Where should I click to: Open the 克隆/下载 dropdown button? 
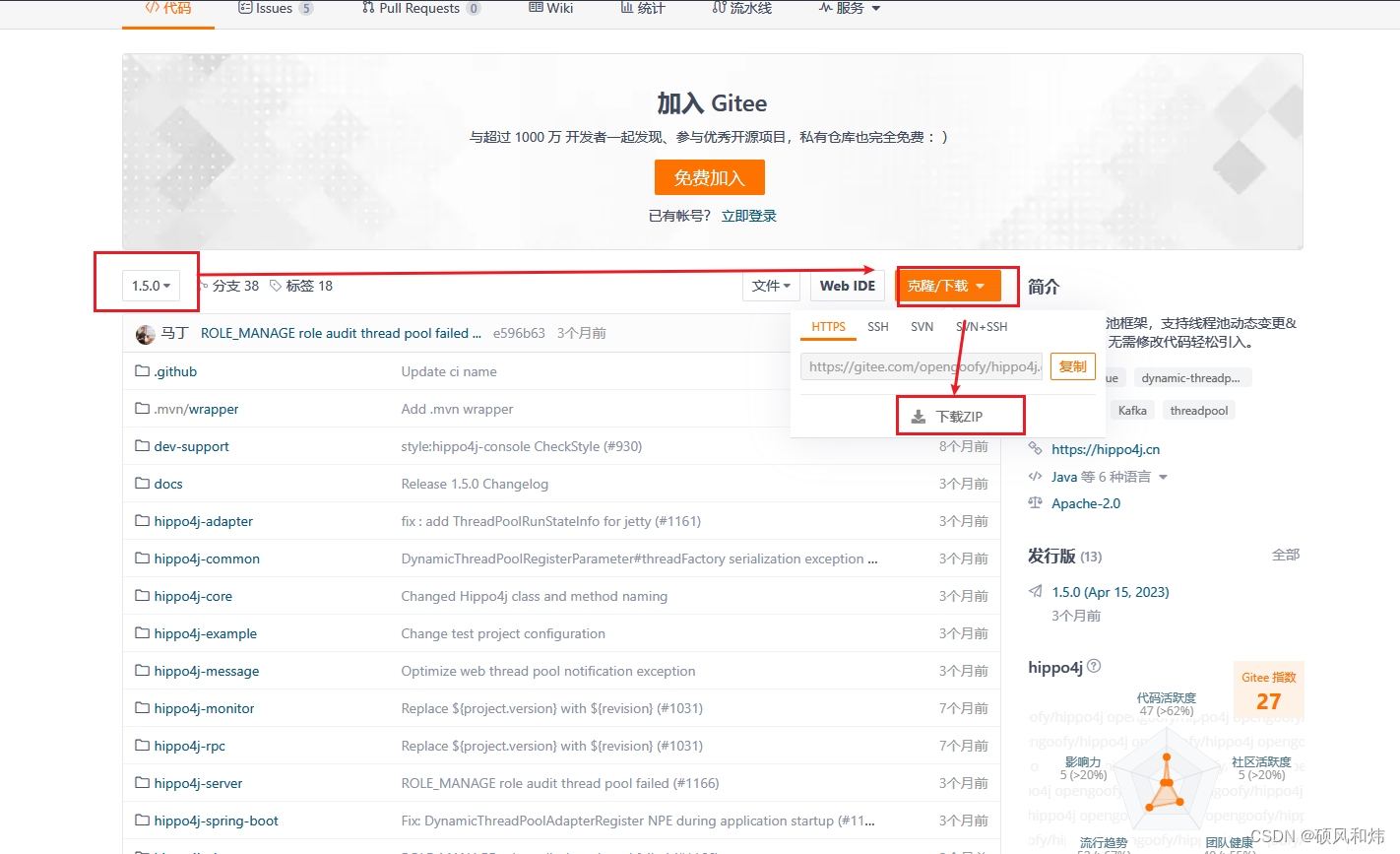(x=947, y=286)
